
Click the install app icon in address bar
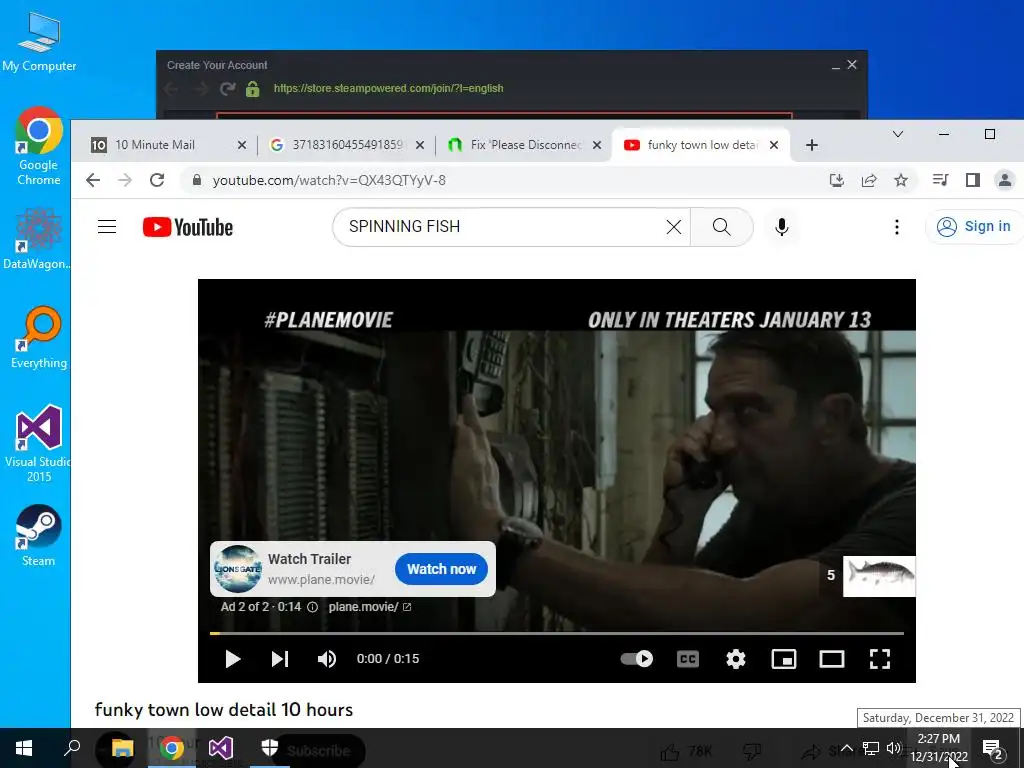(837, 180)
